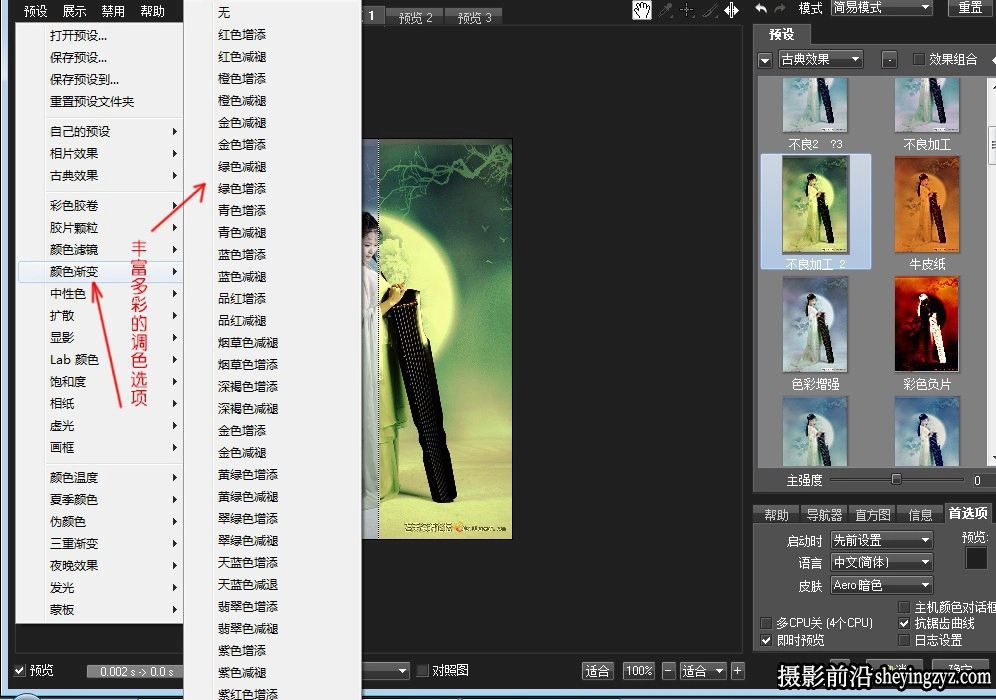Open the 适合 zoom dropdown between minus and plus

[703, 671]
